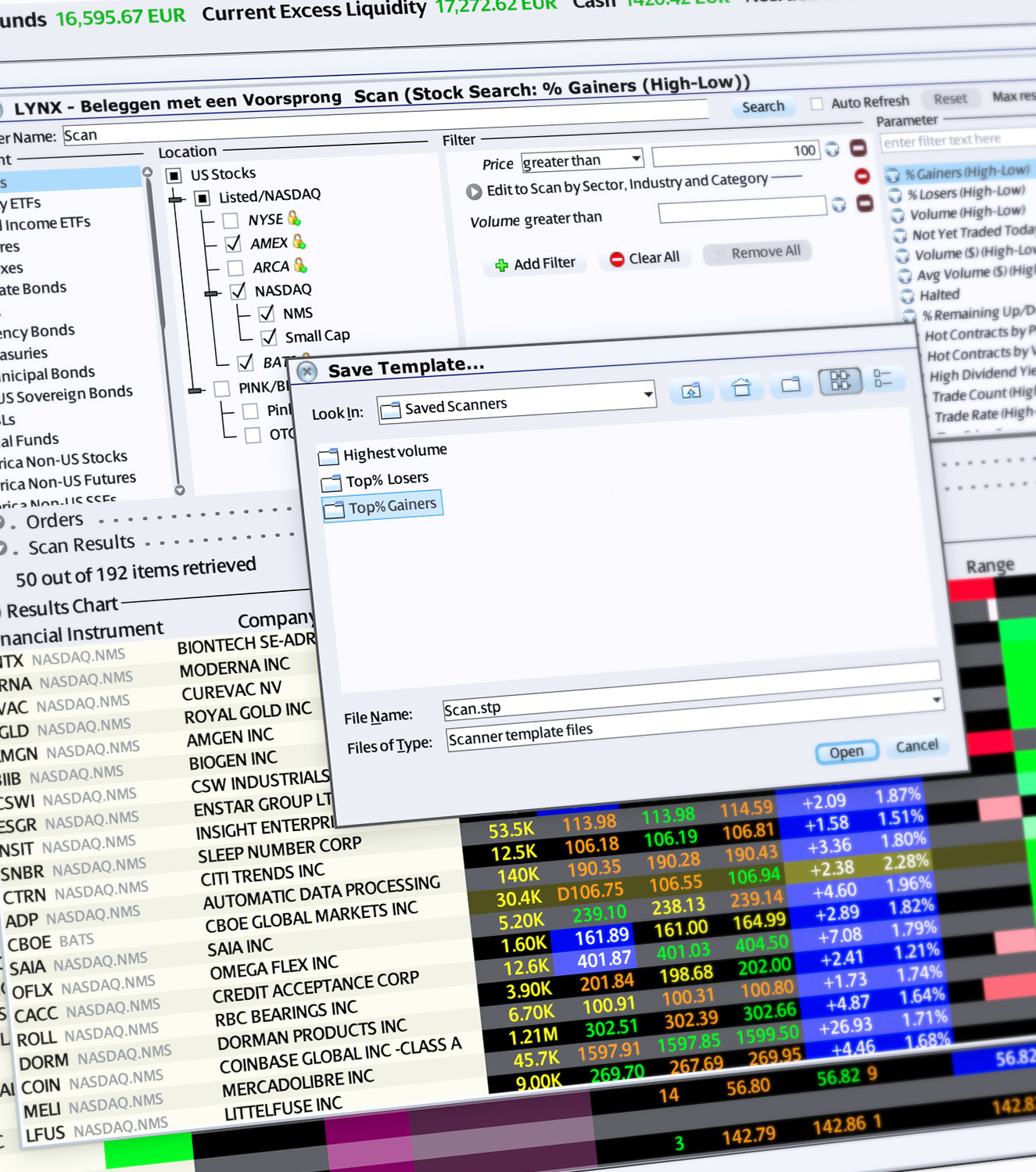Viewport: 1036px width, 1172px height.
Task: Check the NYSE checkbox
Action: click(230, 220)
